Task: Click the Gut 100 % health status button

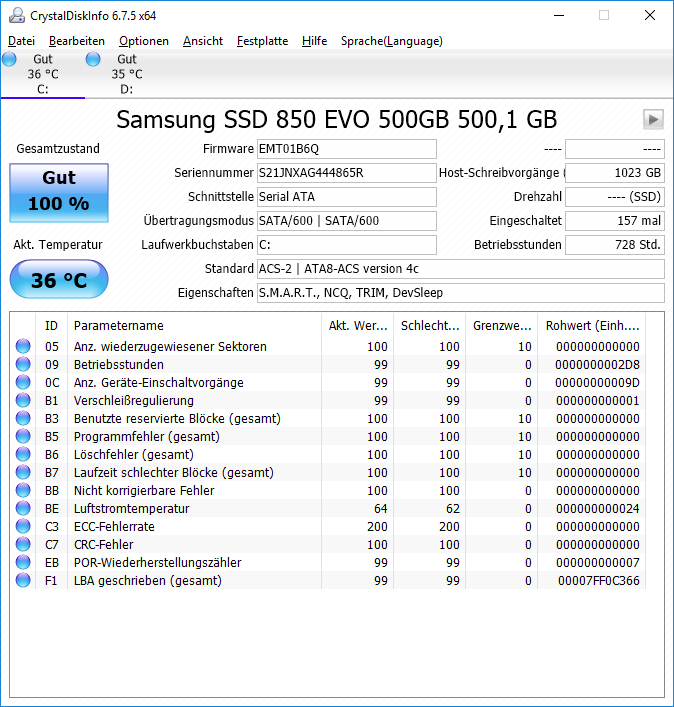Action: [59, 193]
